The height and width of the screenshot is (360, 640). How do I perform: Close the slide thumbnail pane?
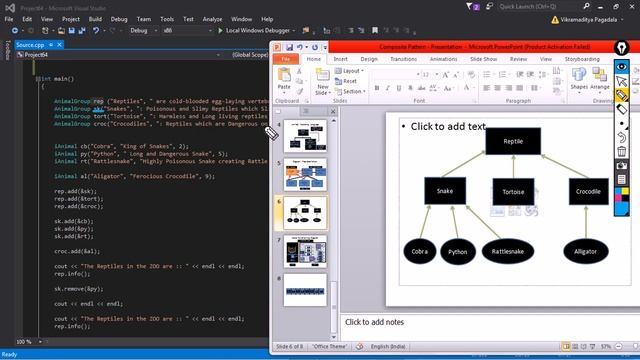click(x=333, y=111)
